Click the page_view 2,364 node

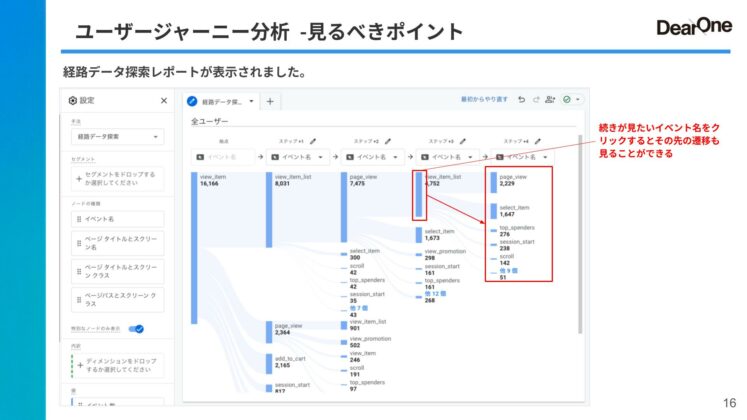point(269,332)
